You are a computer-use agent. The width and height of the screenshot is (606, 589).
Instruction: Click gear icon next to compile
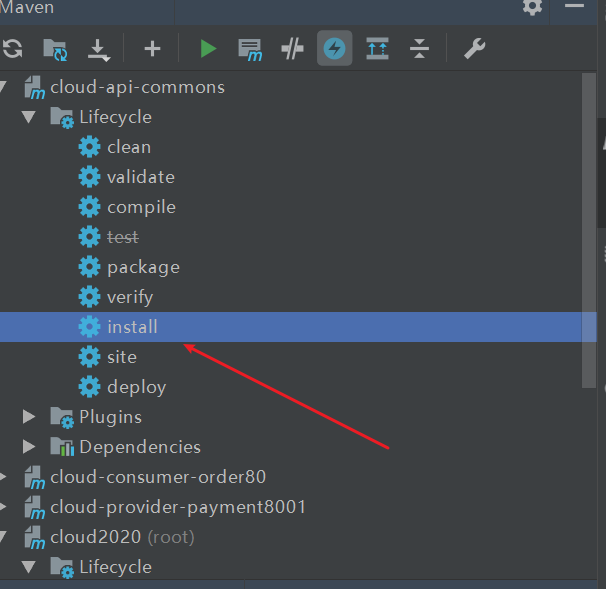point(89,207)
